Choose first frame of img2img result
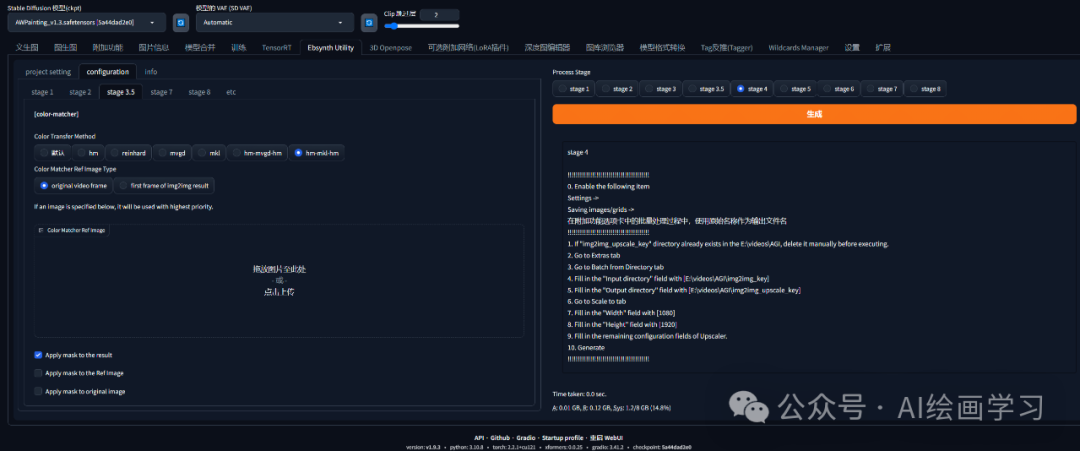The image size is (1080, 451). point(164,186)
